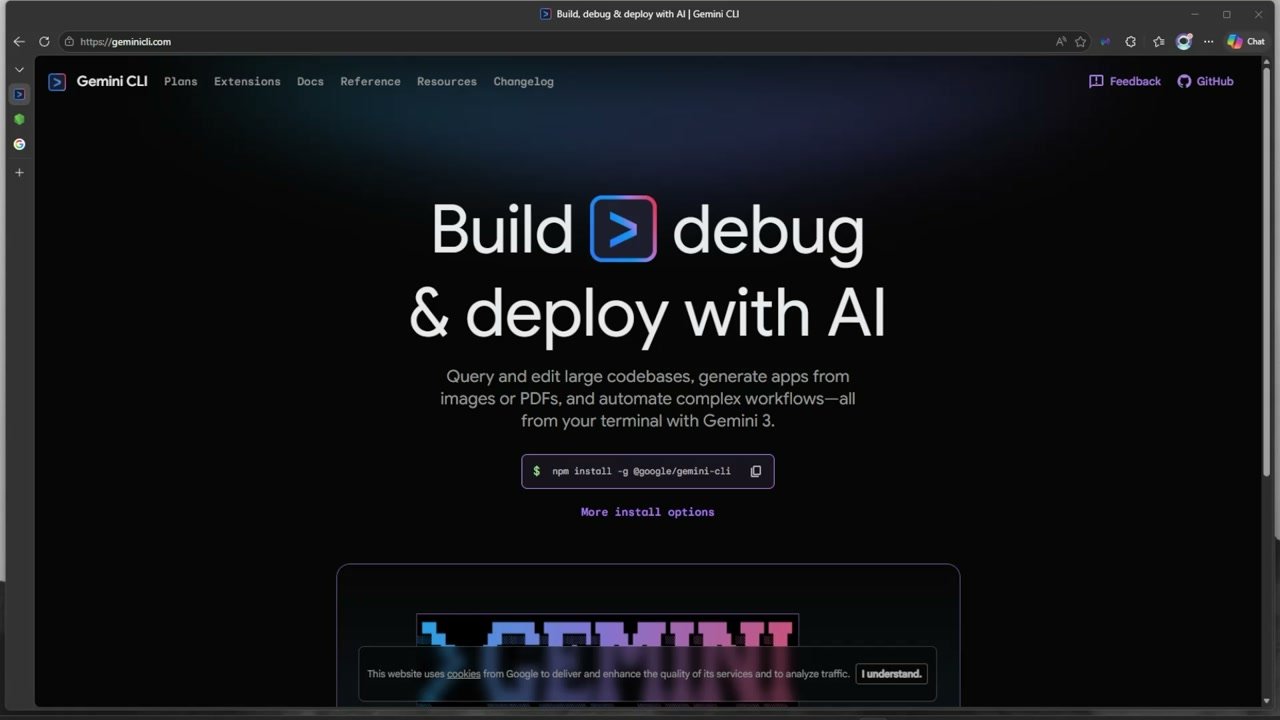Open the Extensions nav item
This screenshot has width=1280, height=720.
click(x=247, y=82)
